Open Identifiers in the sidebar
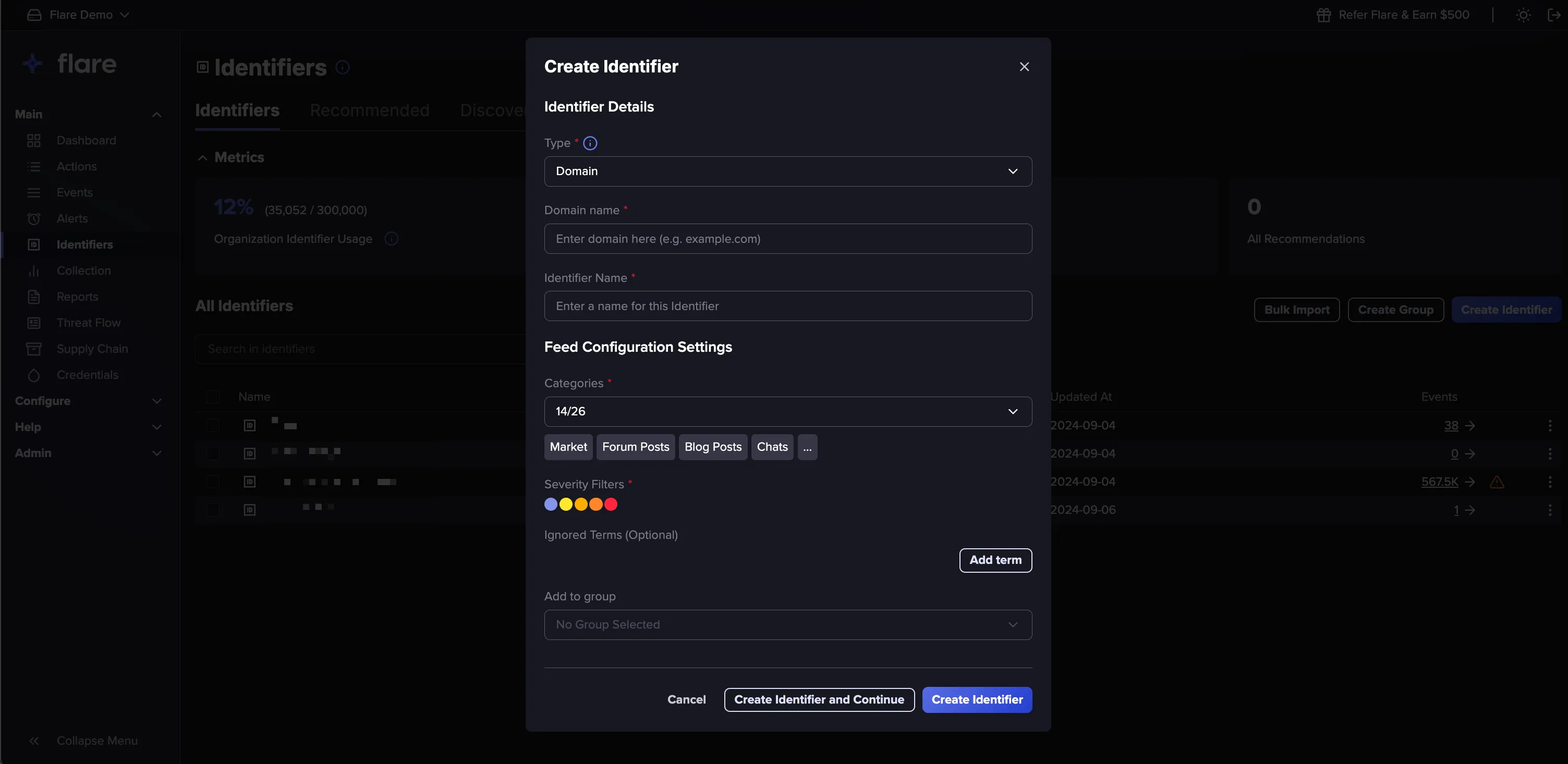This screenshot has width=1568, height=764. click(84, 244)
